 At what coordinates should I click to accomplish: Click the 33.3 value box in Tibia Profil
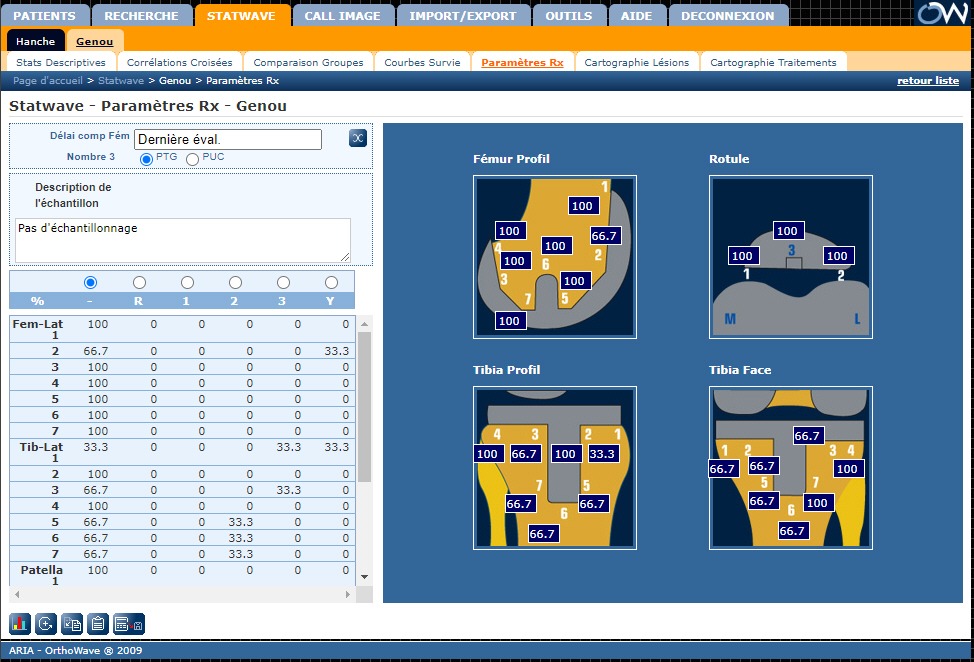(602, 454)
